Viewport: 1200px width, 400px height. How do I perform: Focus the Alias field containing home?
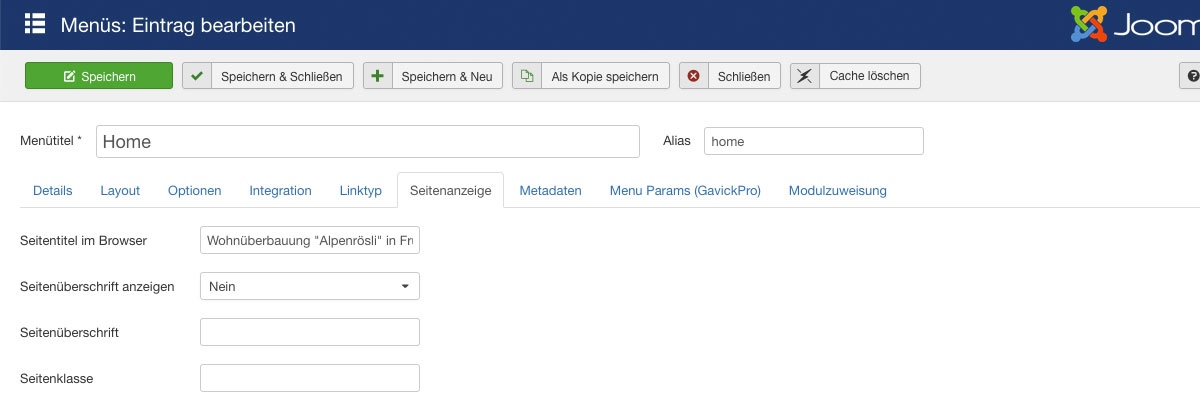814,141
